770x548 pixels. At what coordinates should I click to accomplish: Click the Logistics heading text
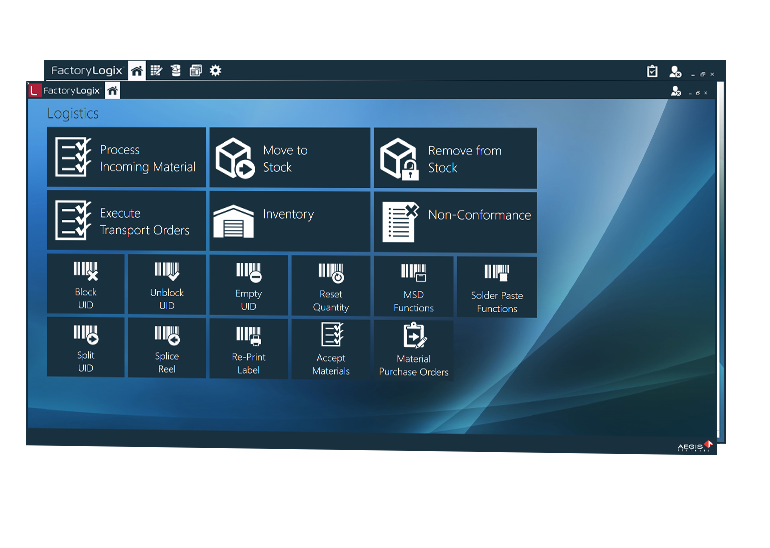pyautogui.click(x=73, y=113)
